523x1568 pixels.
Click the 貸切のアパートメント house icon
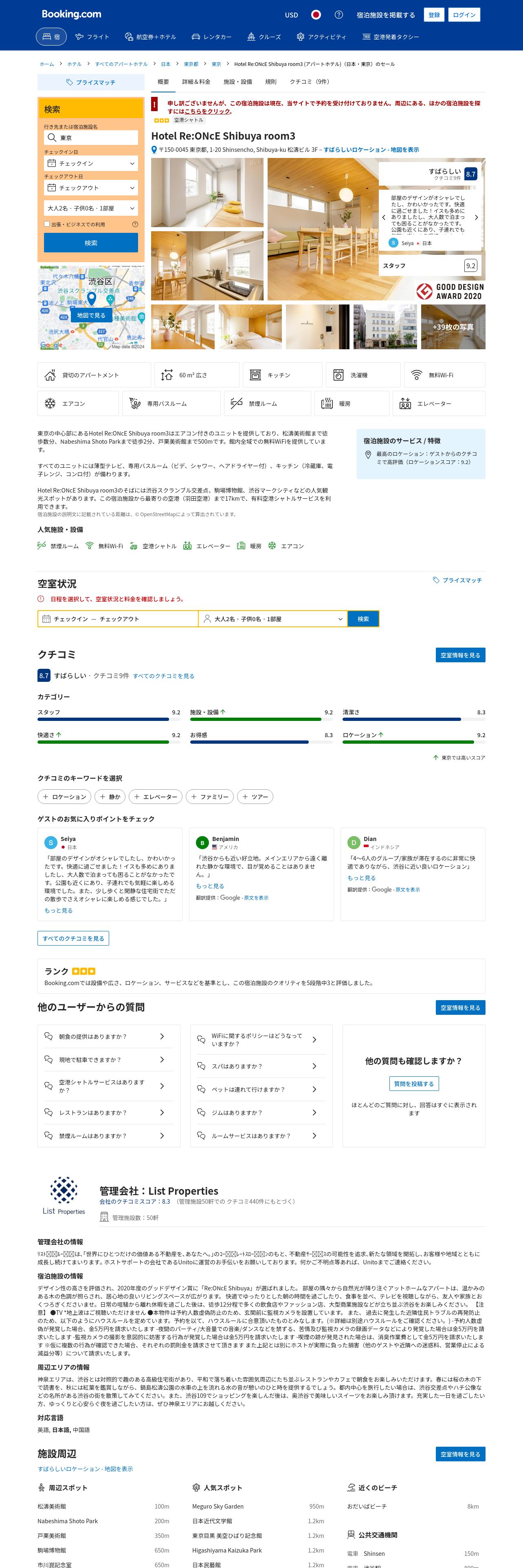[51, 376]
